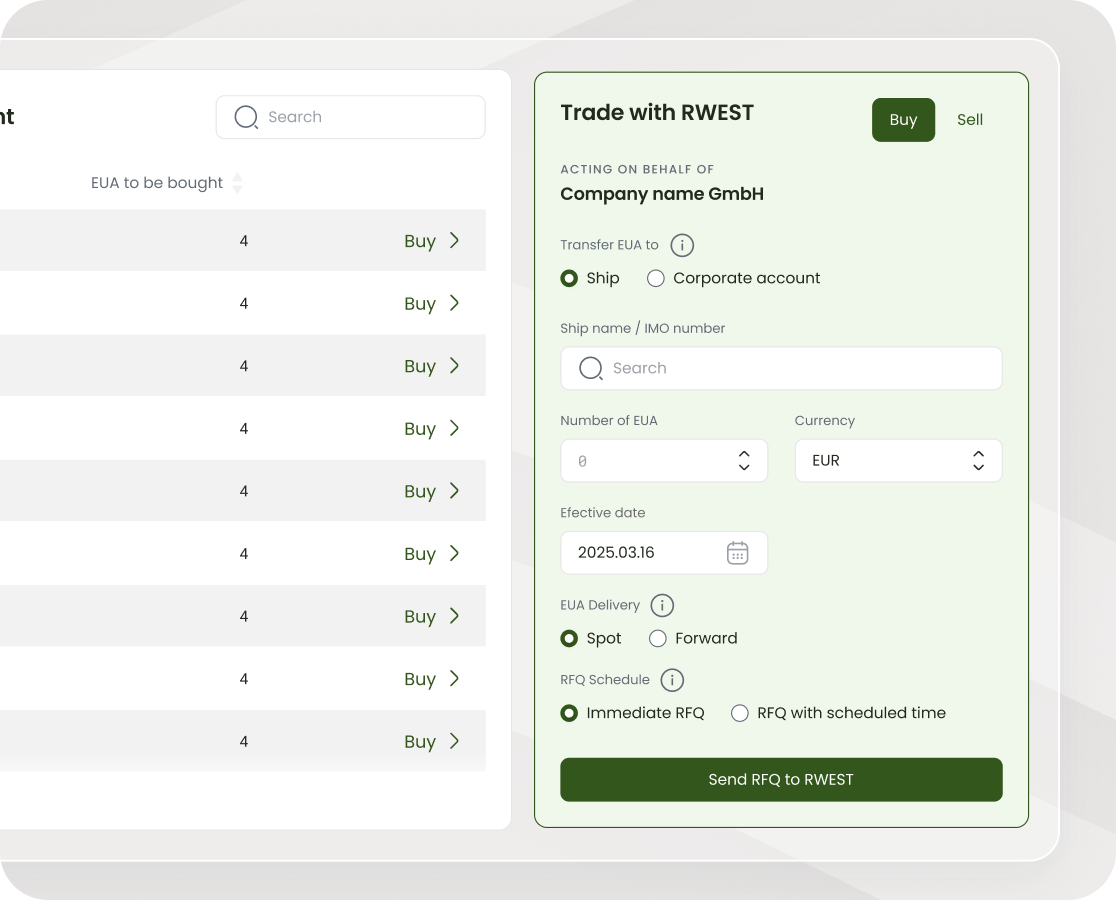This screenshot has height=900, width=1116.
Task: Click the magnifier icon in ship name search
Action: point(591,368)
